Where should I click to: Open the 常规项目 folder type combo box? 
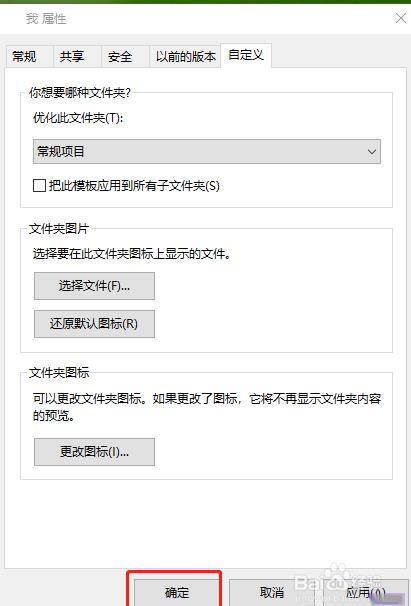(x=207, y=152)
